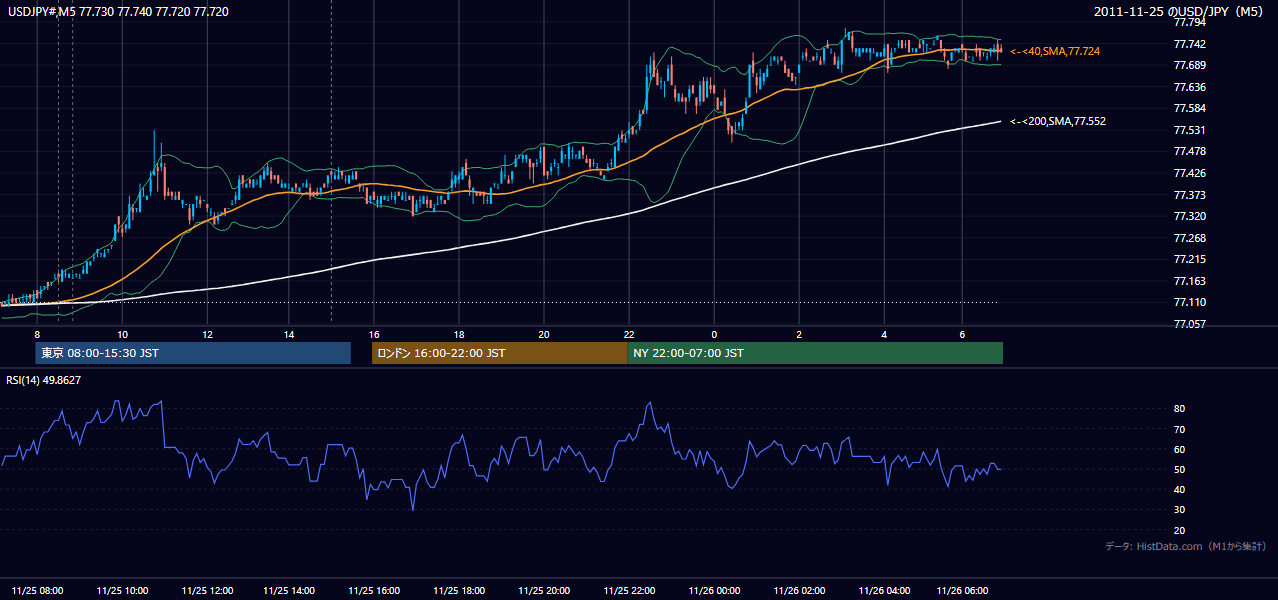
Task: Click the hour tick 18 under the chart
Action: (x=458, y=334)
